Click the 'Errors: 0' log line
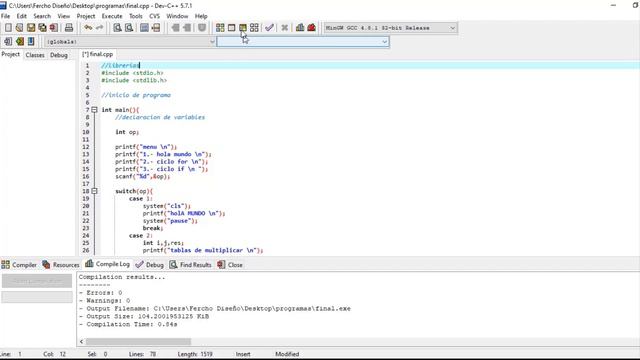Image resolution: width=640 pixels, height=360 pixels. (x=100, y=293)
